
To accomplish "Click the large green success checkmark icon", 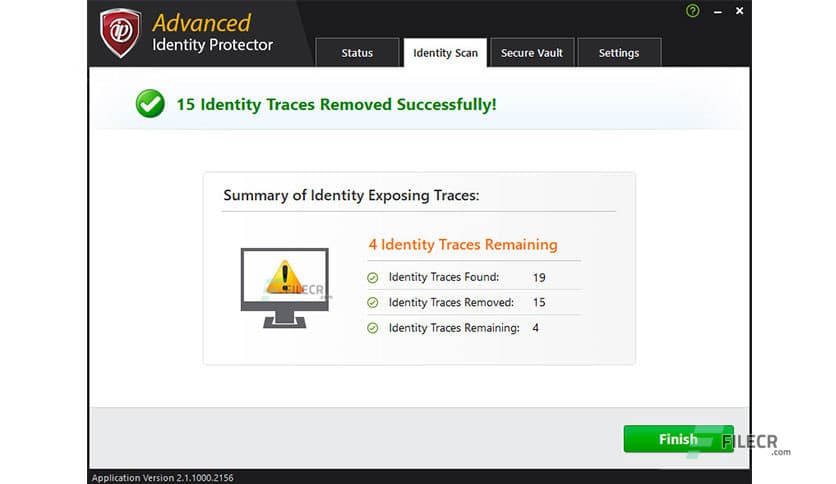I will pyautogui.click(x=150, y=103).
